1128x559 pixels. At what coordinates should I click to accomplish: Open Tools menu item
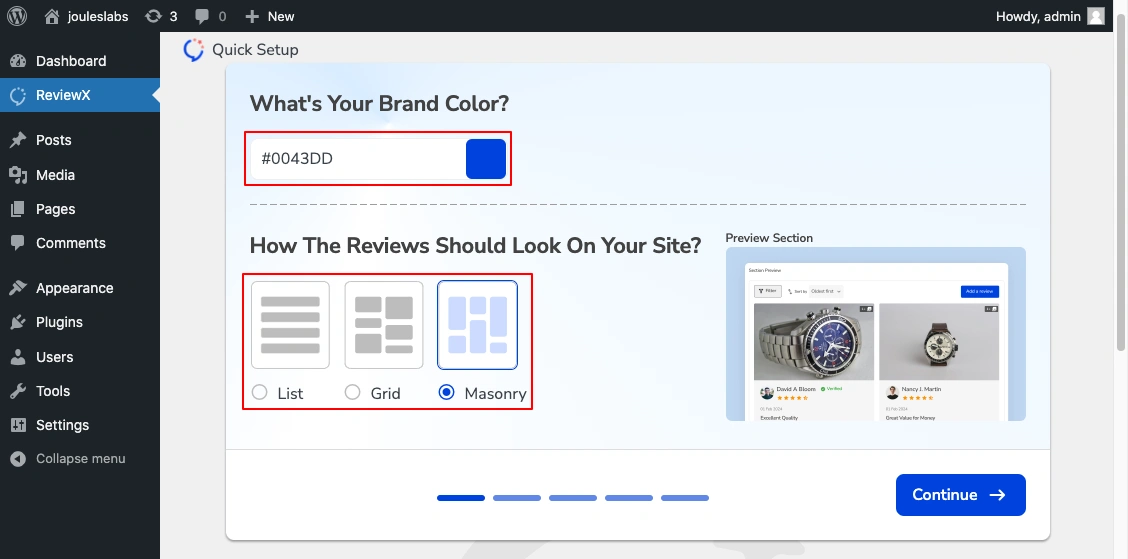coord(80,391)
